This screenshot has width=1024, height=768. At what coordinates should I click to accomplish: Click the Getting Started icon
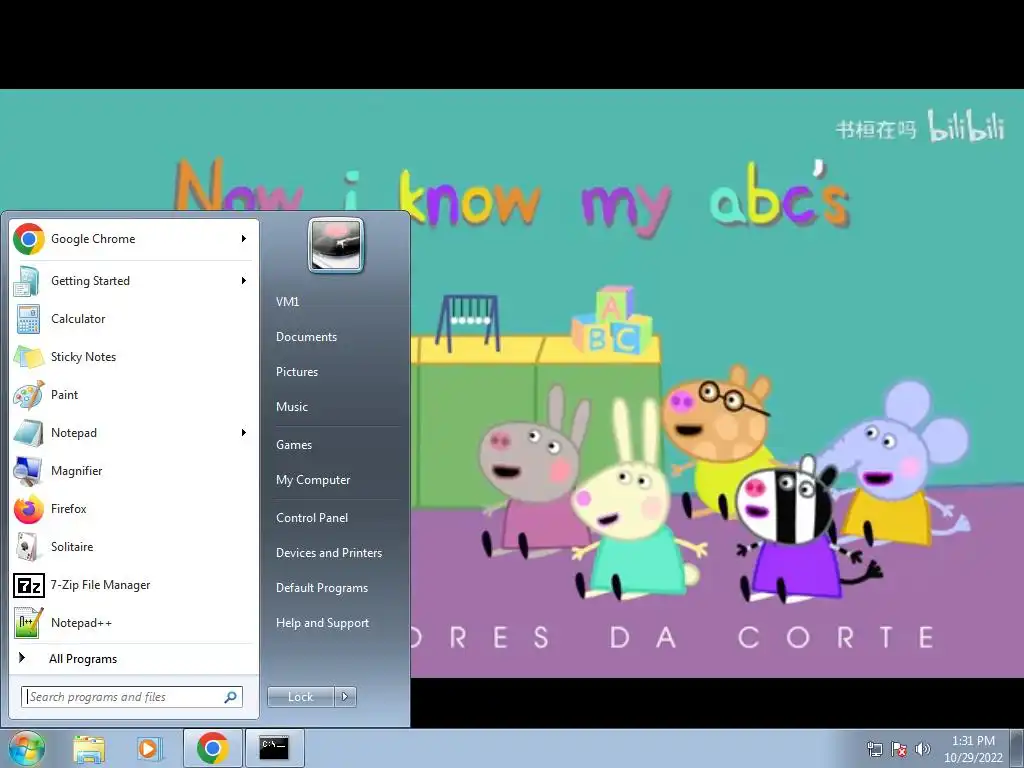[x=29, y=281]
